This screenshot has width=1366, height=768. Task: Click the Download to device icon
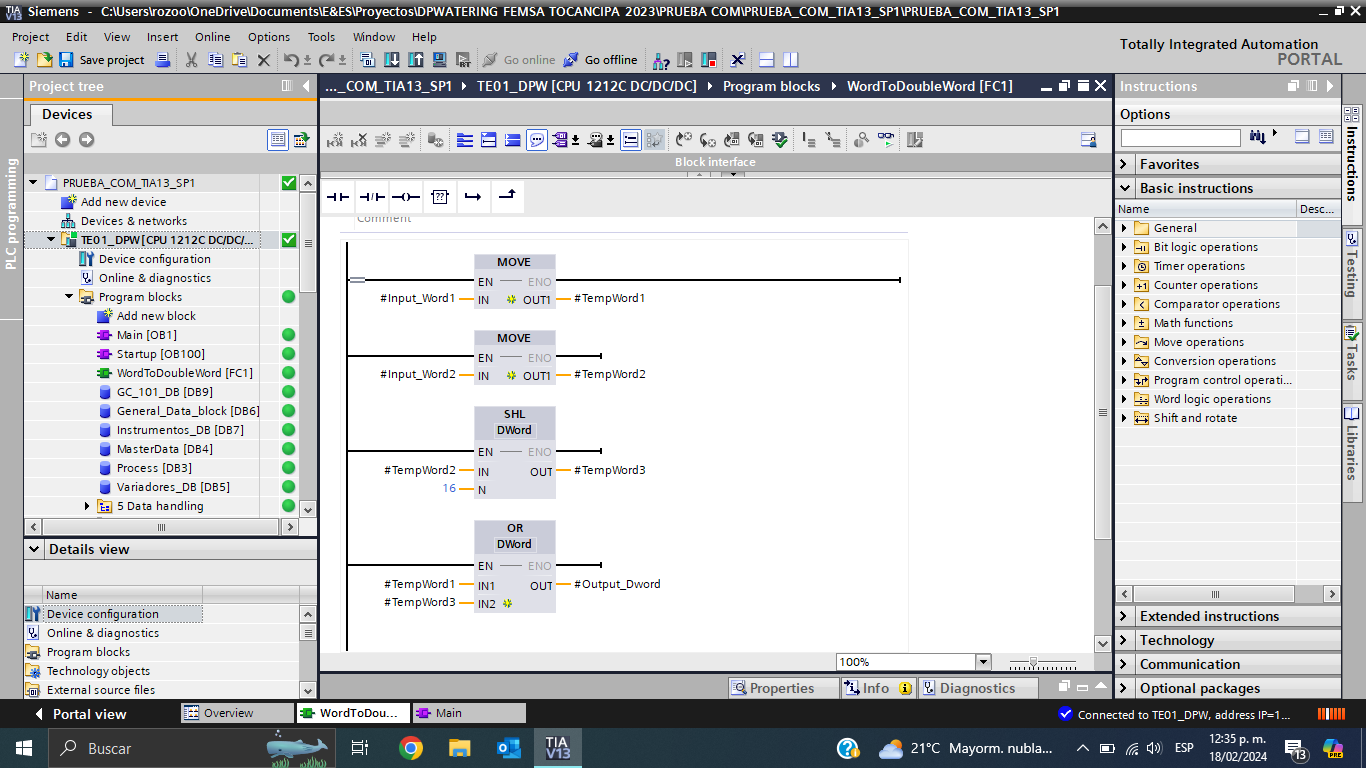[x=392, y=60]
